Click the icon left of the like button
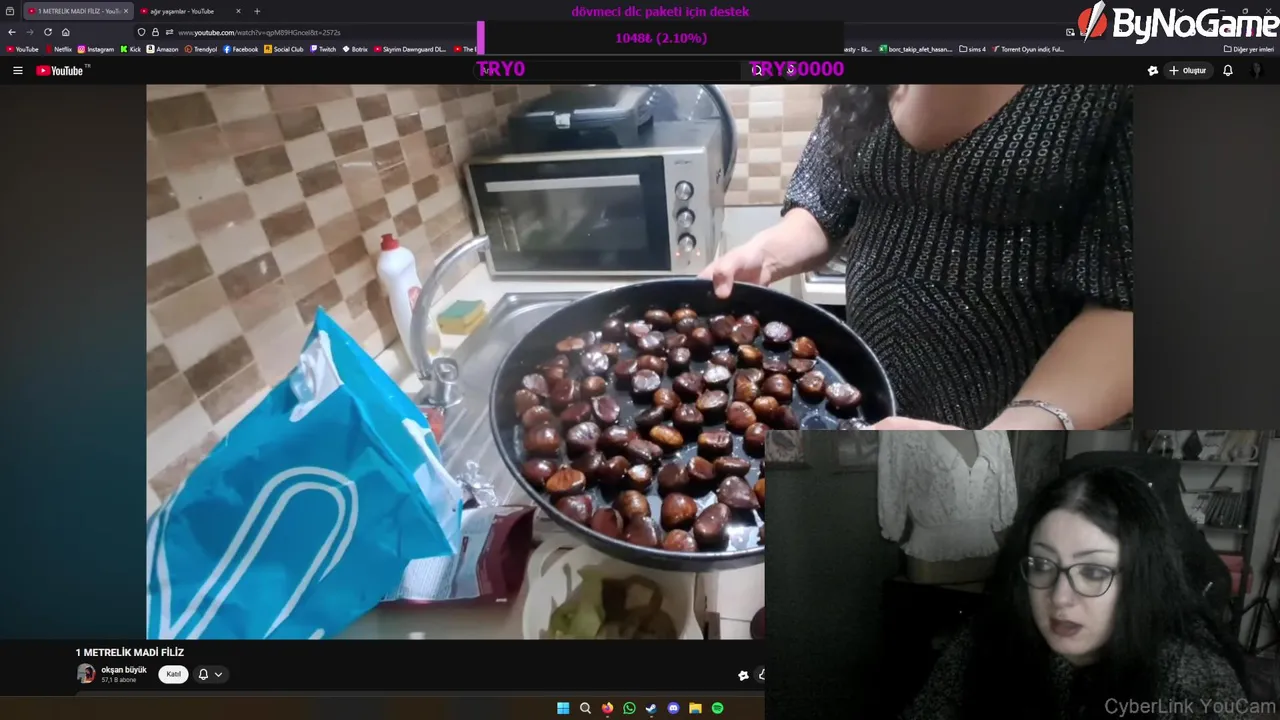Image resolution: width=1280 pixels, height=720 pixels. coord(743,675)
